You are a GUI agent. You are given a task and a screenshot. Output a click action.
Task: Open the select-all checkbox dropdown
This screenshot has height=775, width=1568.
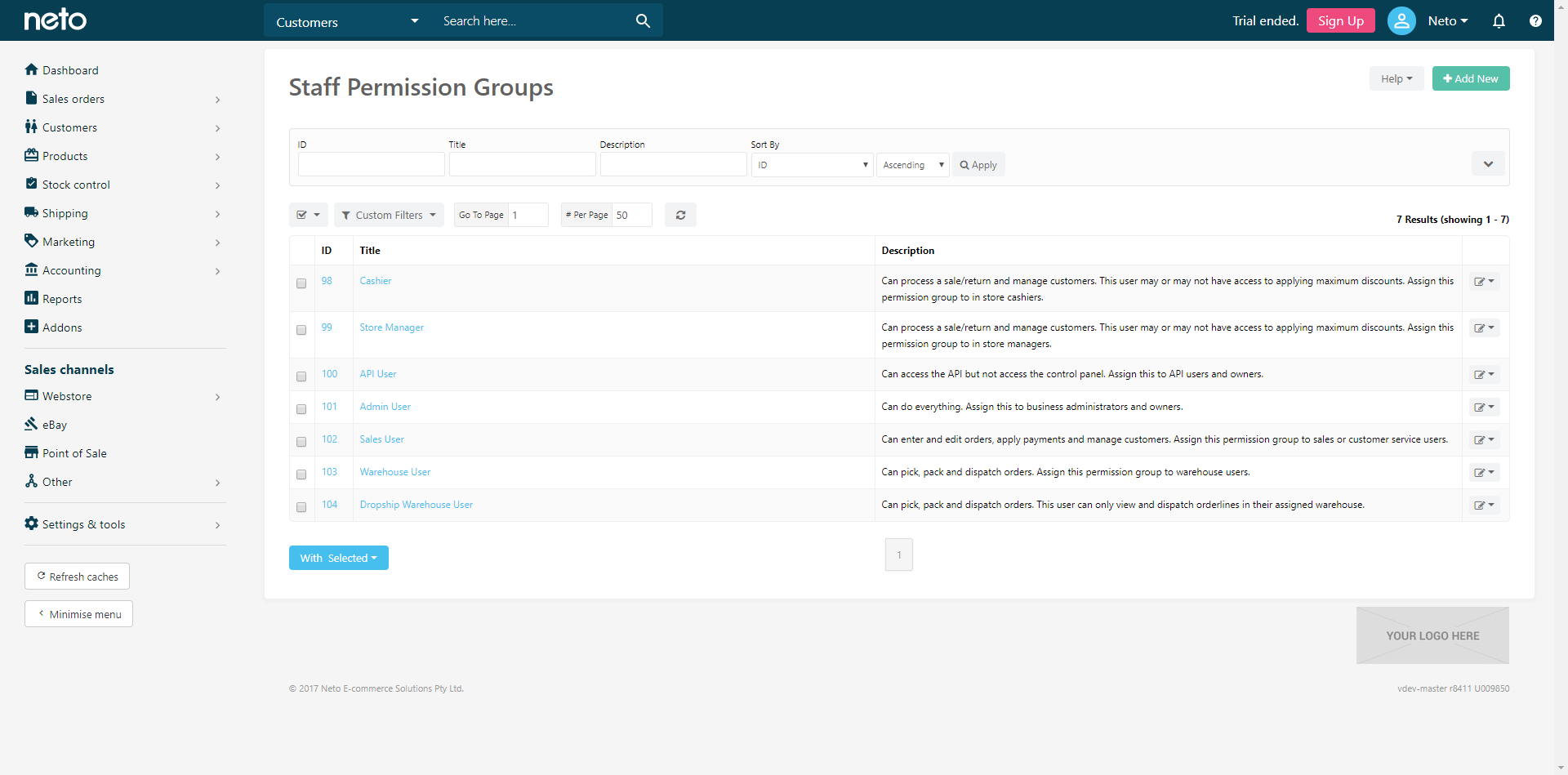click(x=308, y=215)
